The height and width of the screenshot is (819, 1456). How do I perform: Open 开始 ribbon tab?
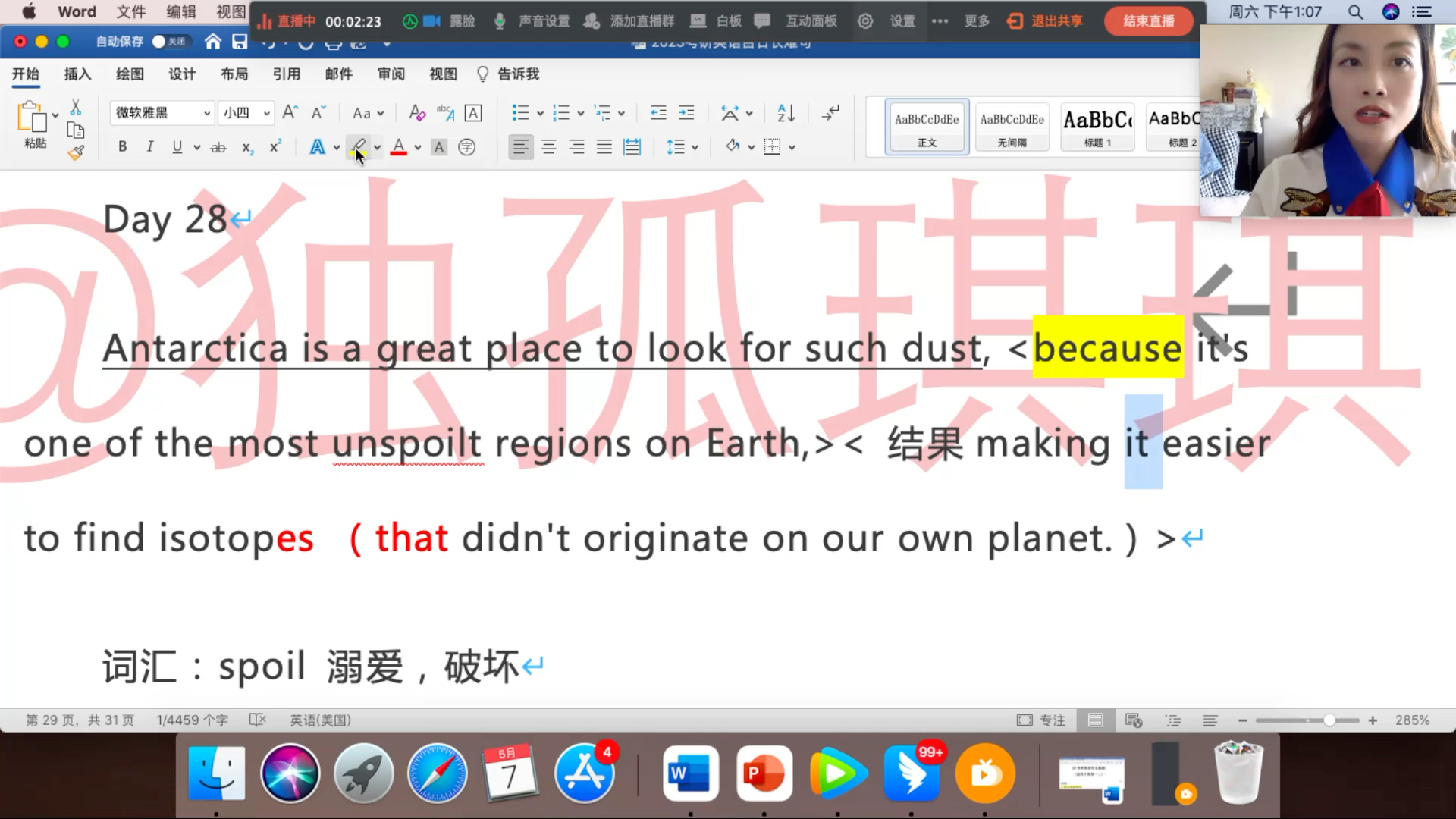click(x=26, y=73)
